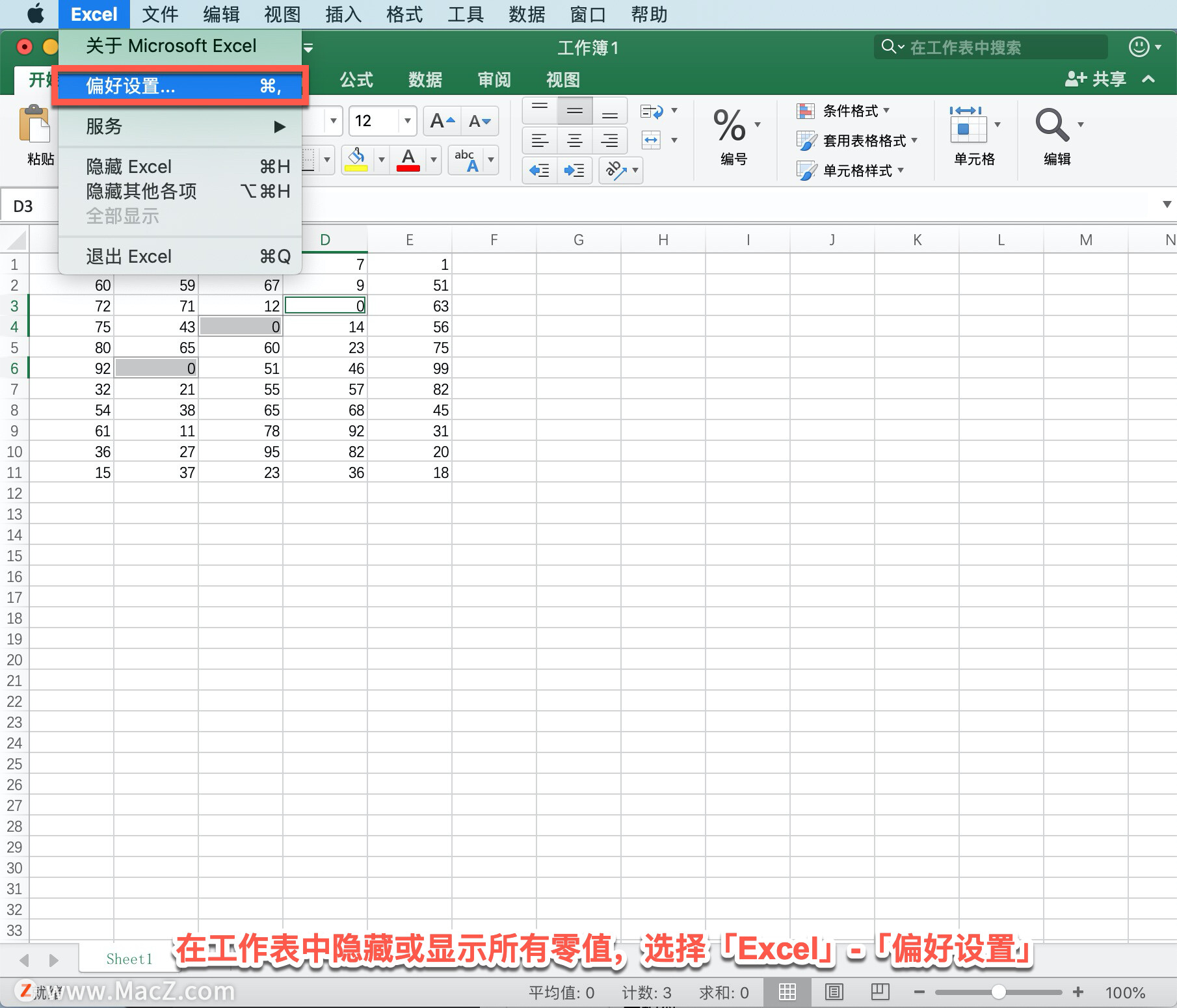Click the magnifier editing icon
The image size is (1177, 1008).
1052,125
